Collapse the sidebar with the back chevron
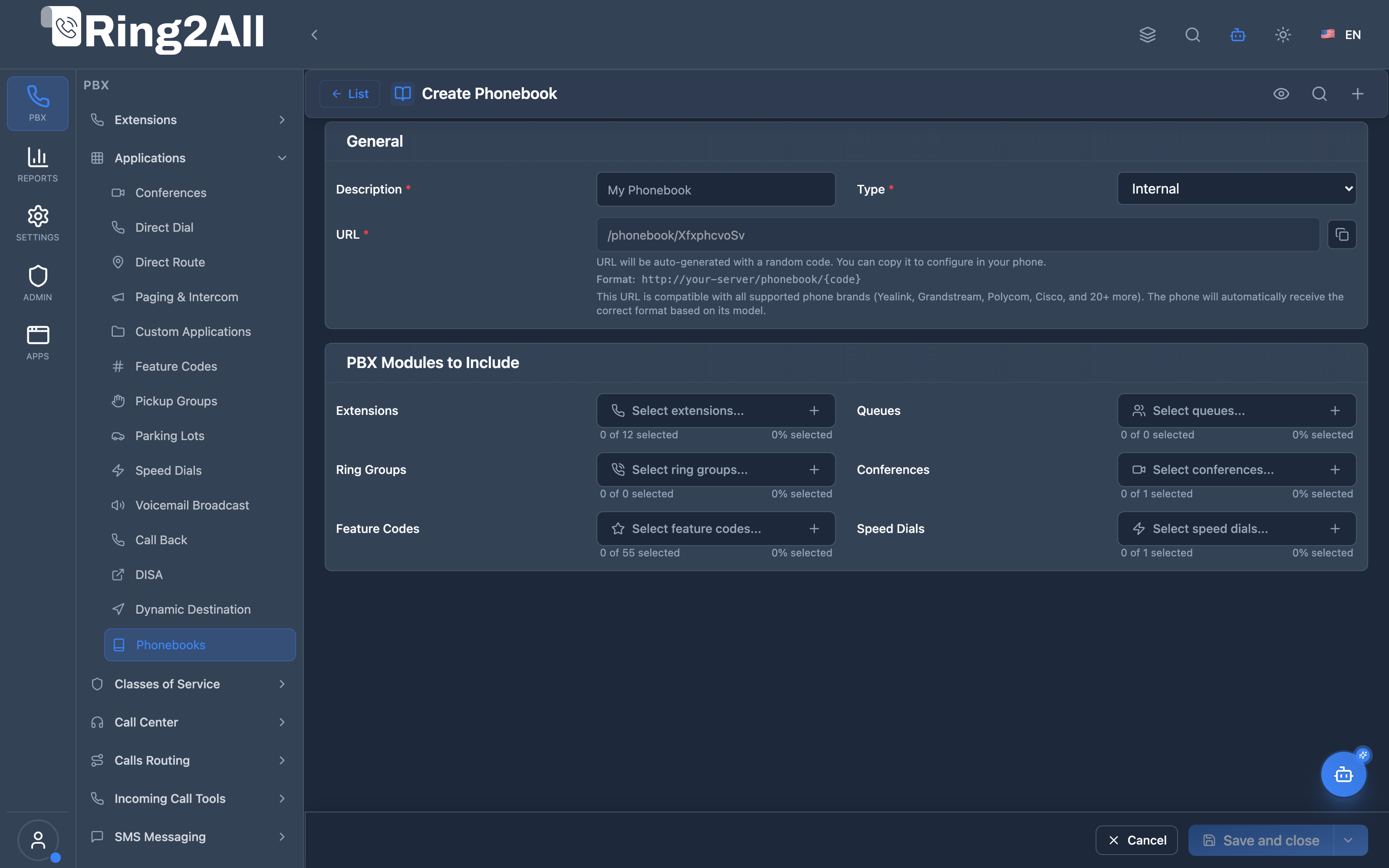 click(x=314, y=34)
